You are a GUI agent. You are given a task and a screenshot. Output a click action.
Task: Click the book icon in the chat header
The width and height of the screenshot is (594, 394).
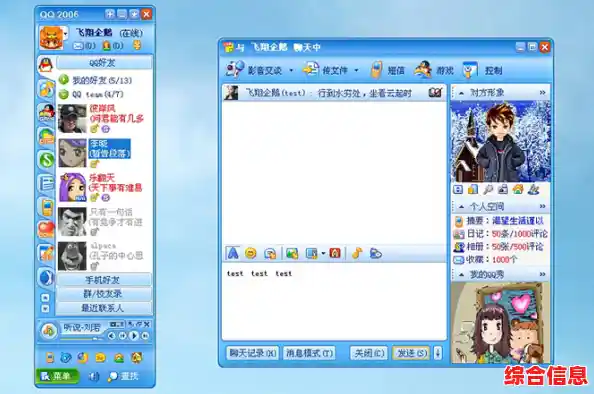pos(435,93)
